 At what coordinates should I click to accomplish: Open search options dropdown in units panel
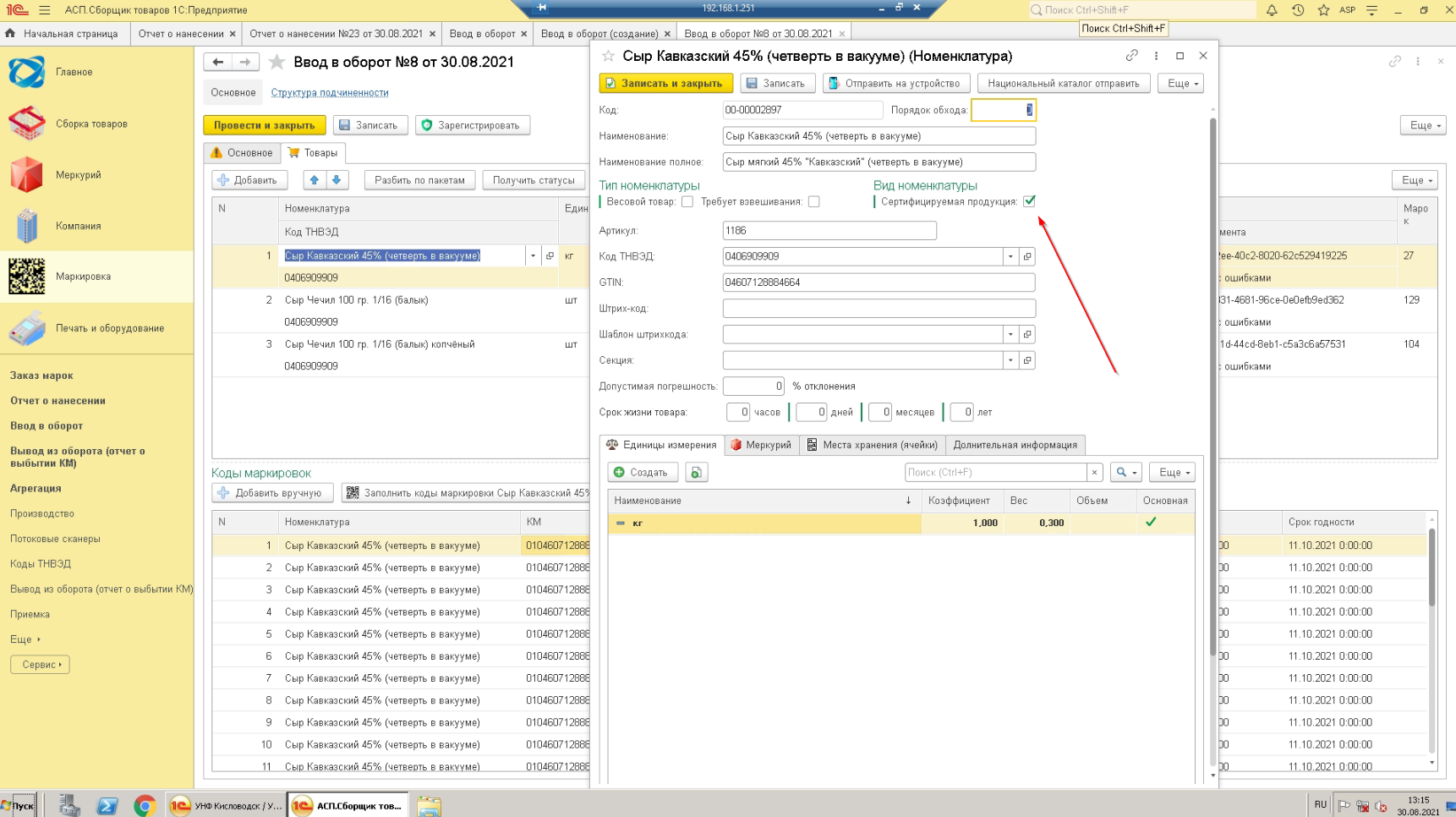point(1127,472)
